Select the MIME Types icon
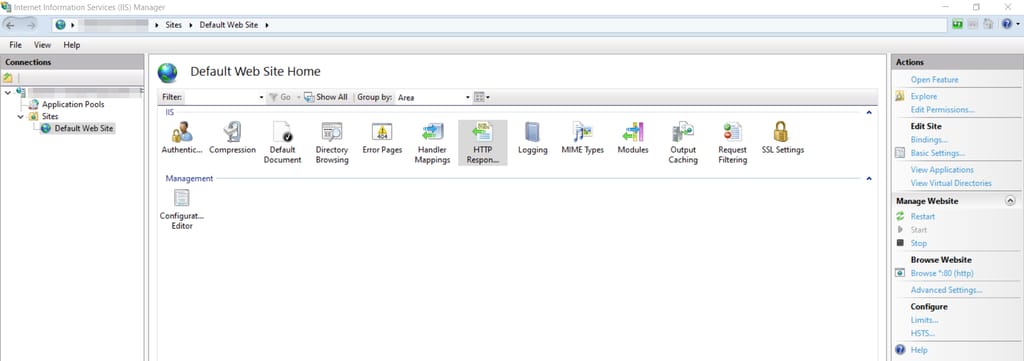This screenshot has height=361, width=1024. (x=583, y=138)
